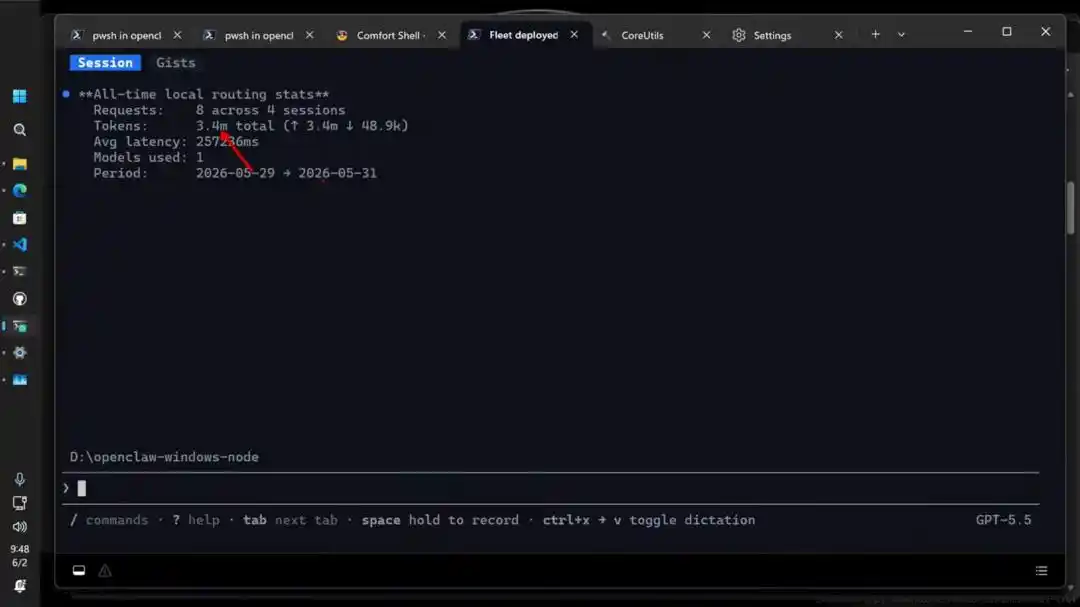The height and width of the screenshot is (607, 1080).
Task: Open Microsoft Store from the taskbar
Action: (x=19, y=218)
